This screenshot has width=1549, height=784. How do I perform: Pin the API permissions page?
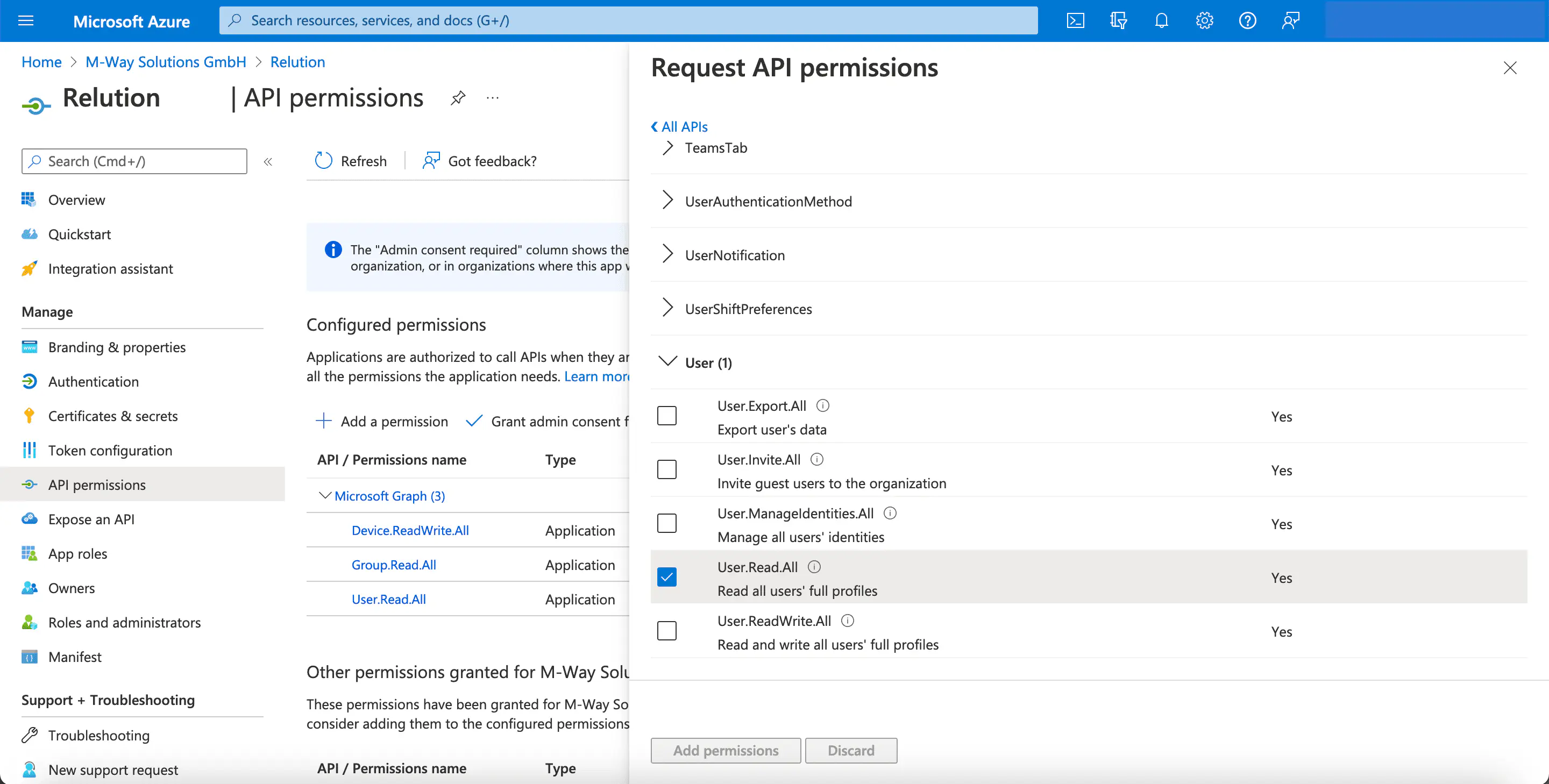point(458,97)
